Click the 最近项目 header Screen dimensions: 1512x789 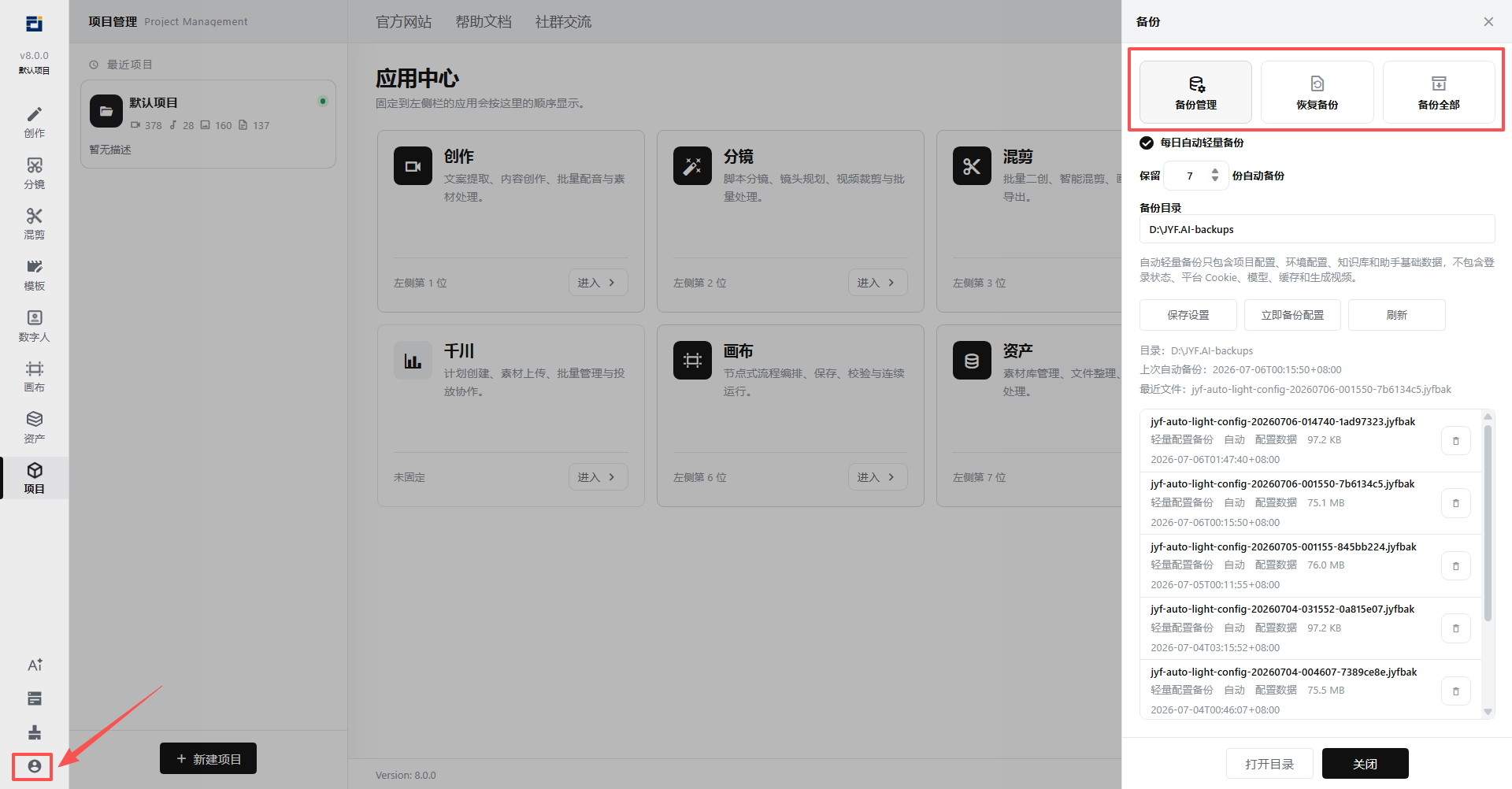[121, 65]
